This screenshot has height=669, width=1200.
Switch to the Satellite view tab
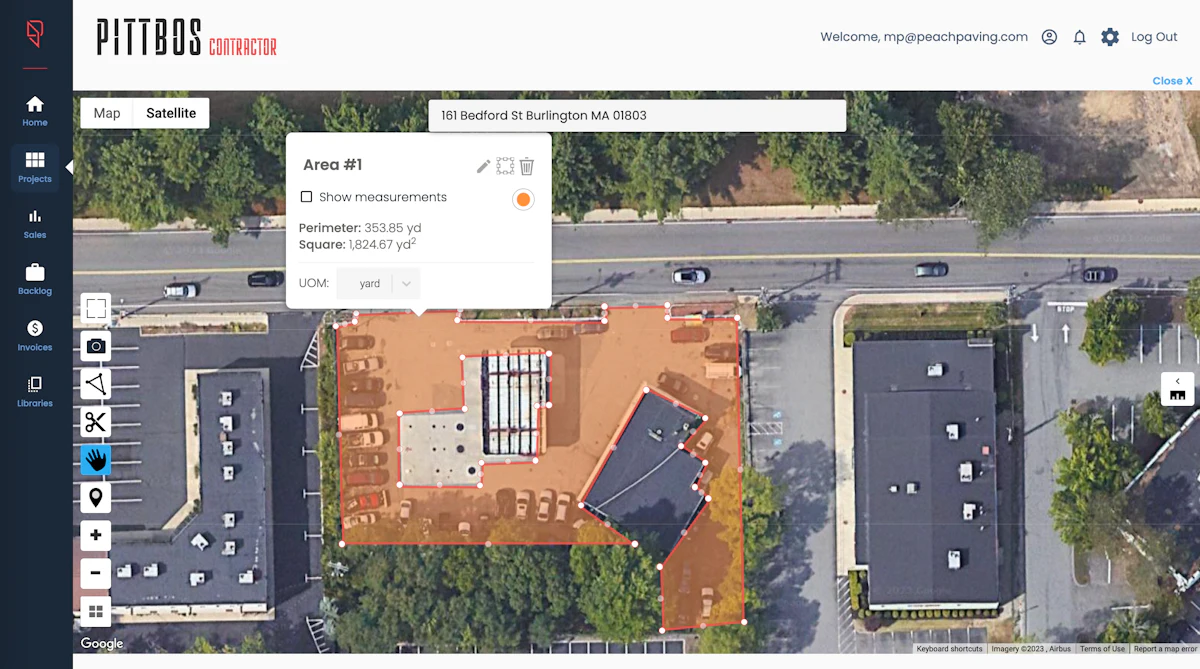point(171,113)
